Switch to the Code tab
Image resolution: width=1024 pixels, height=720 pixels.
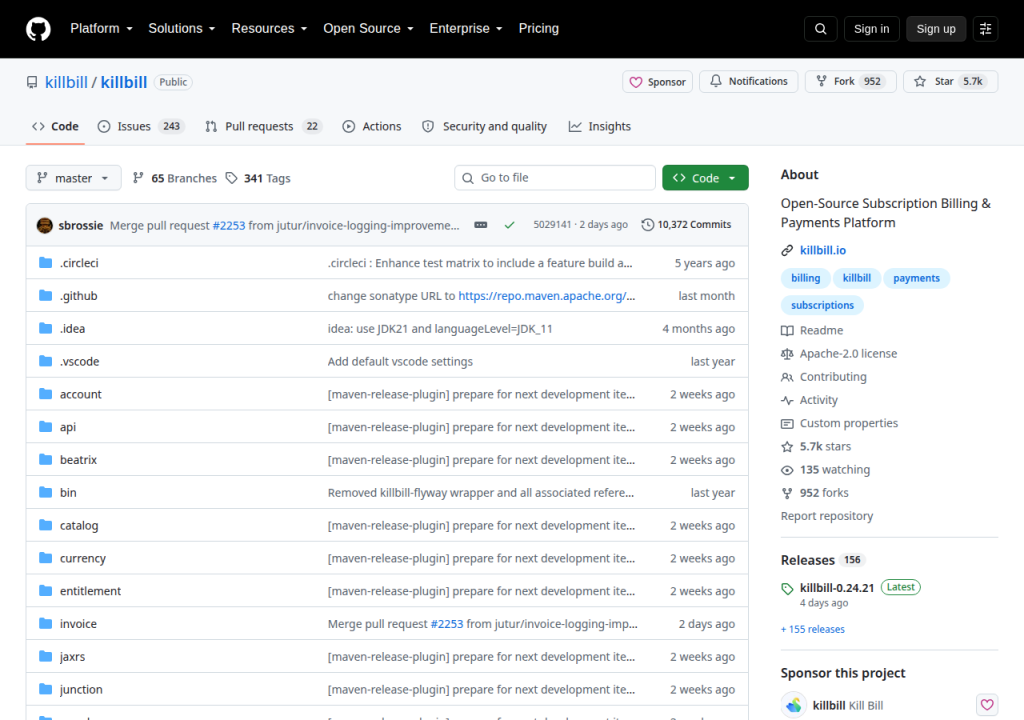56,126
